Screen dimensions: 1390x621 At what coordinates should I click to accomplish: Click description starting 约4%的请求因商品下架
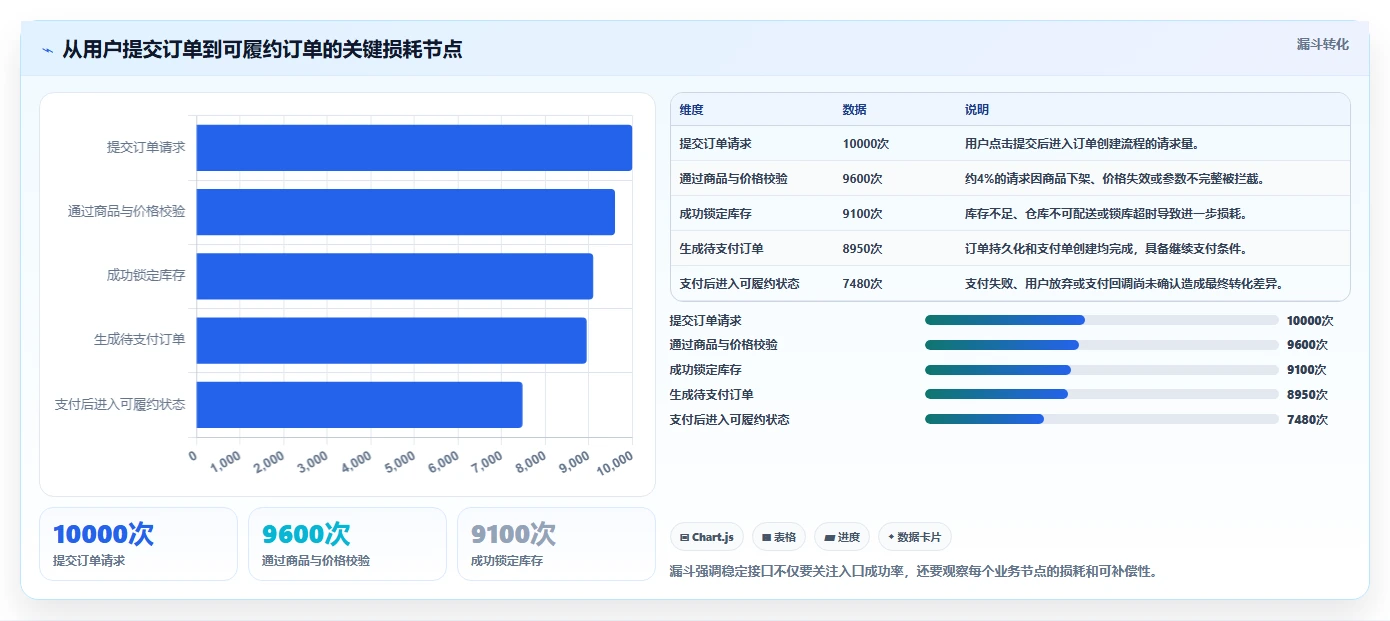click(1114, 179)
